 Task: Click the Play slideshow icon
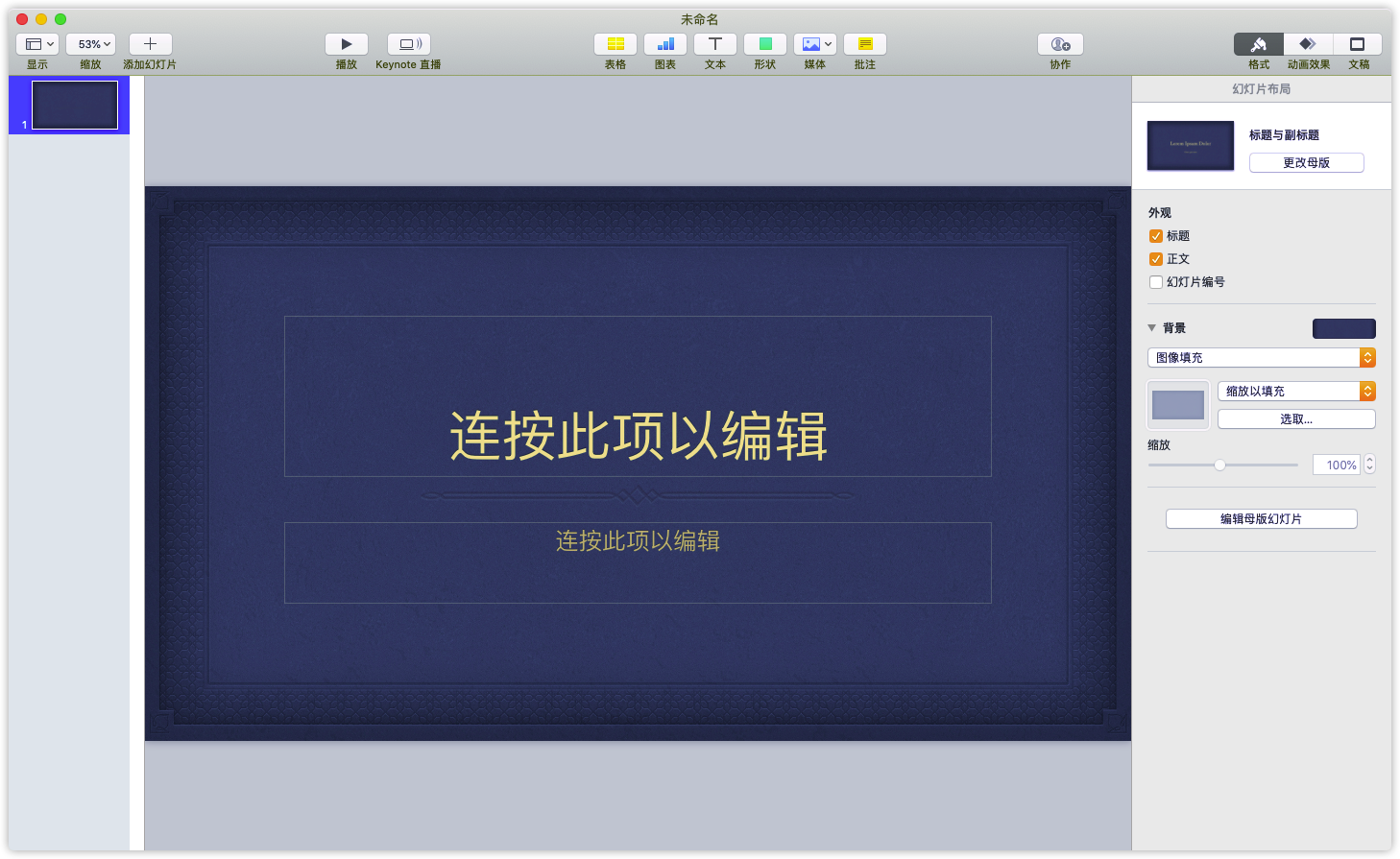point(347,44)
